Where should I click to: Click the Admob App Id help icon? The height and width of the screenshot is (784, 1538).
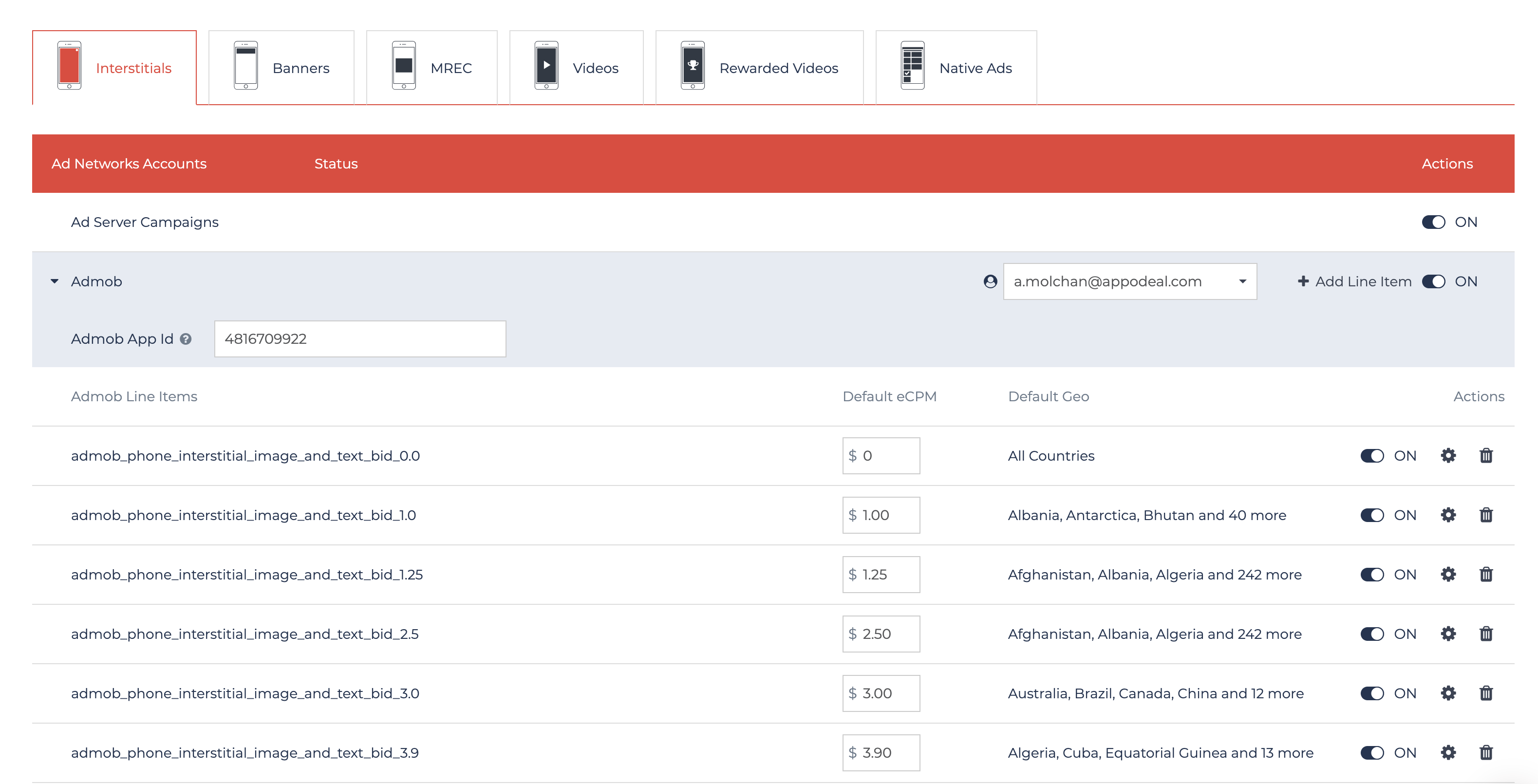[x=186, y=339]
